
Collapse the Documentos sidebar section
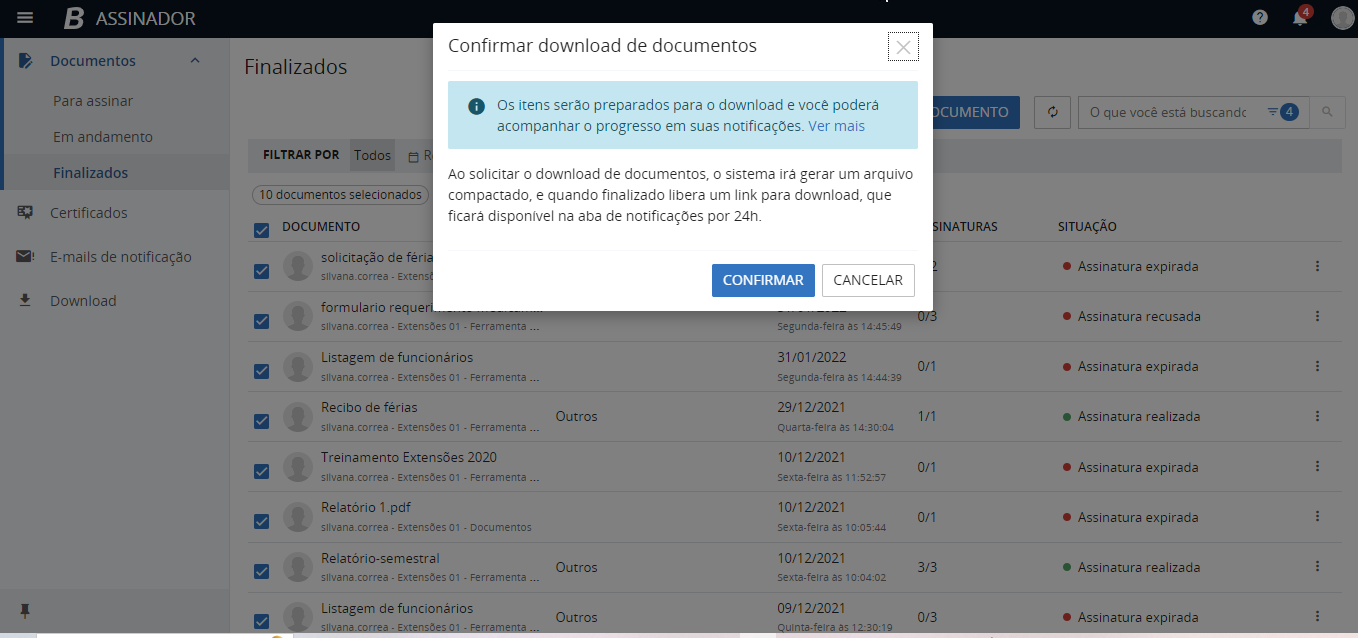[x=195, y=61]
